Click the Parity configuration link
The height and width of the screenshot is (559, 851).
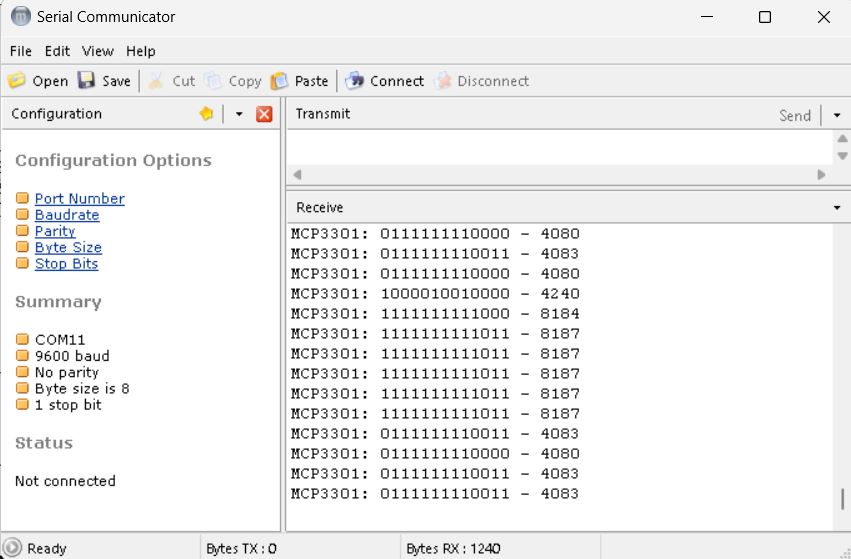55,231
